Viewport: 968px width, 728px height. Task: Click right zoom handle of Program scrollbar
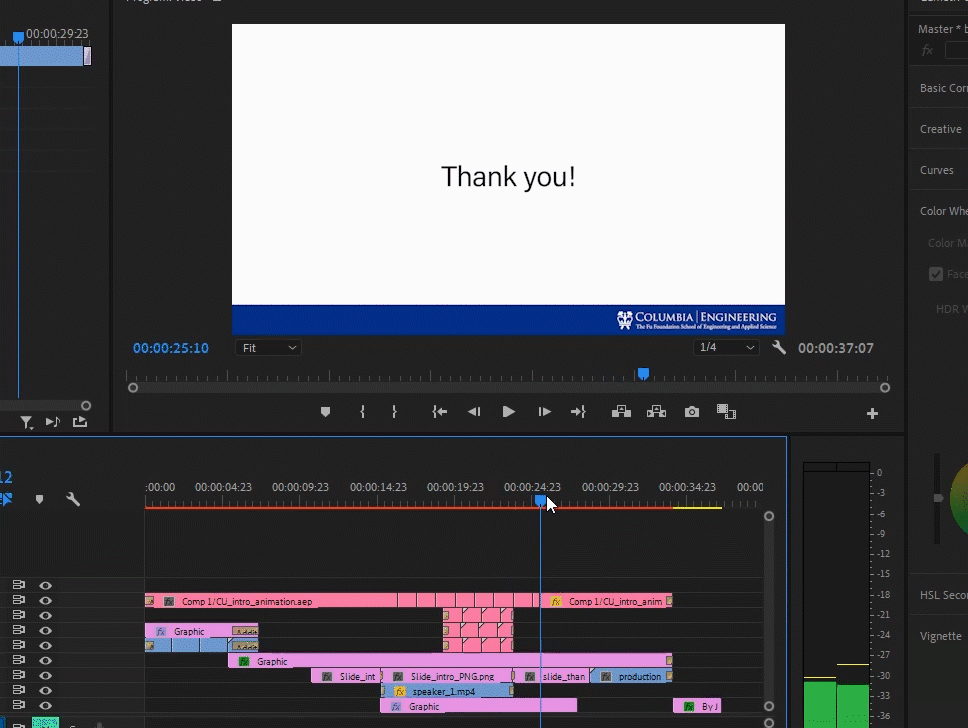coord(885,388)
